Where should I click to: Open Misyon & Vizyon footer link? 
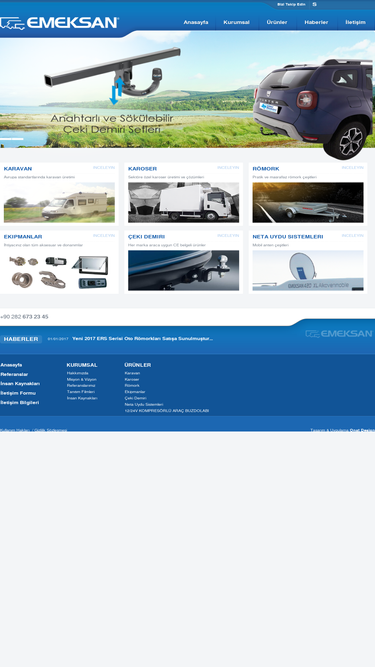(x=82, y=379)
